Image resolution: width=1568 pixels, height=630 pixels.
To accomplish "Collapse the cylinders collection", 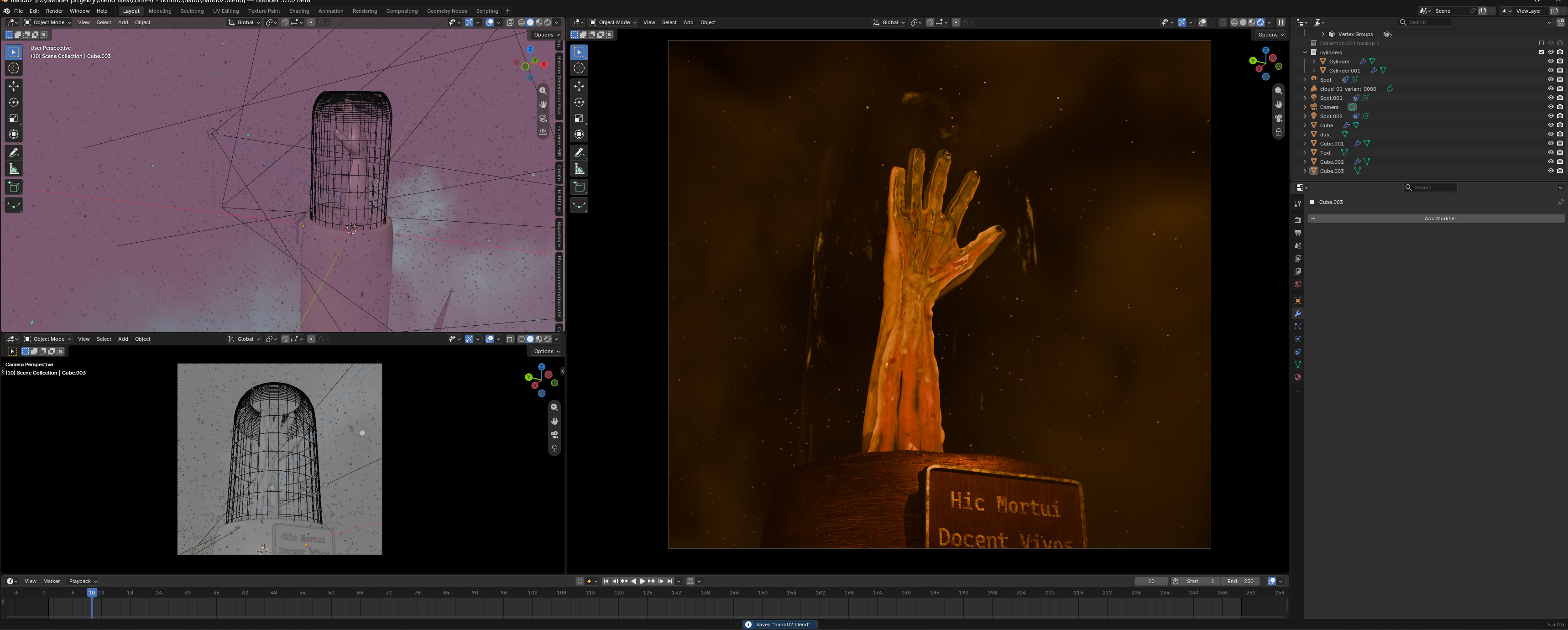I will [x=1304, y=52].
